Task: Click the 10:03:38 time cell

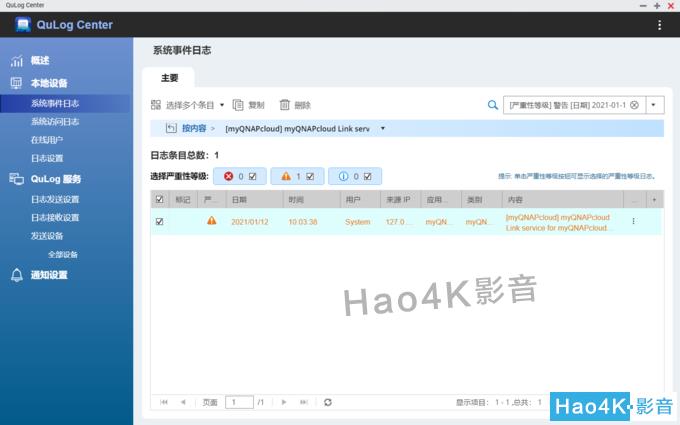Action: [303, 222]
